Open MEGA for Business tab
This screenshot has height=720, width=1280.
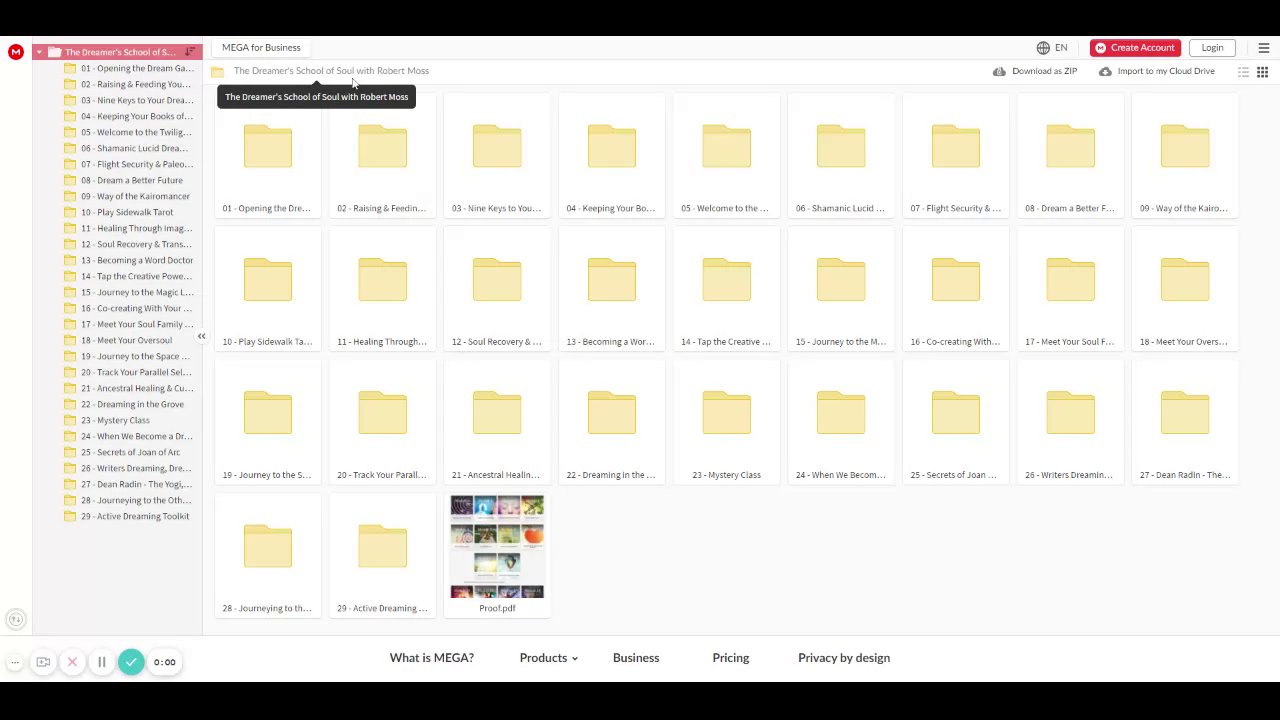[261, 48]
